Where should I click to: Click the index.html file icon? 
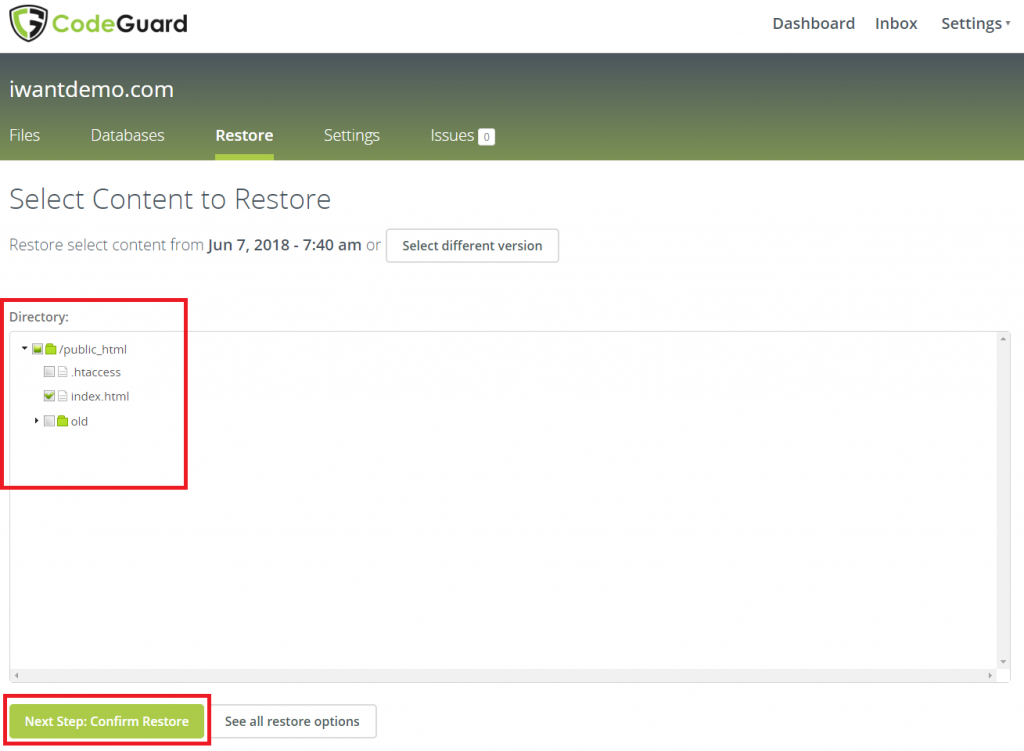click(x=63, y=396)
